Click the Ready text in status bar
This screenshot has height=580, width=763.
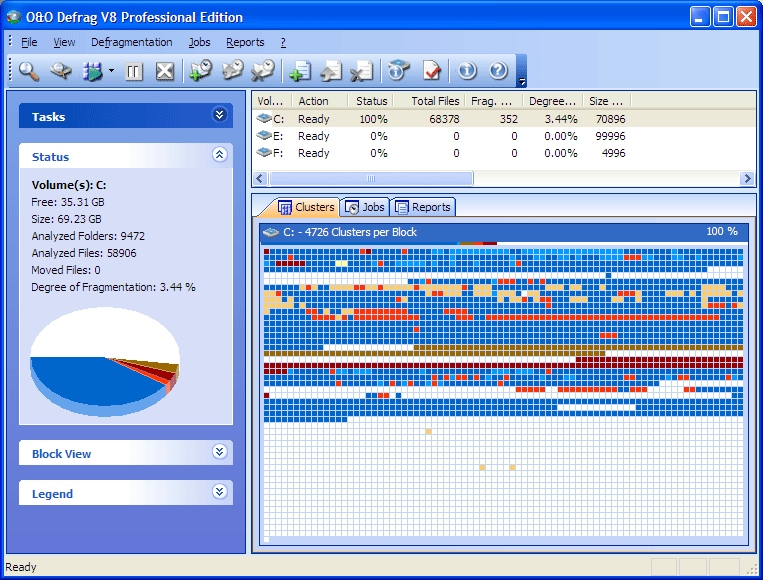[21, 567]
